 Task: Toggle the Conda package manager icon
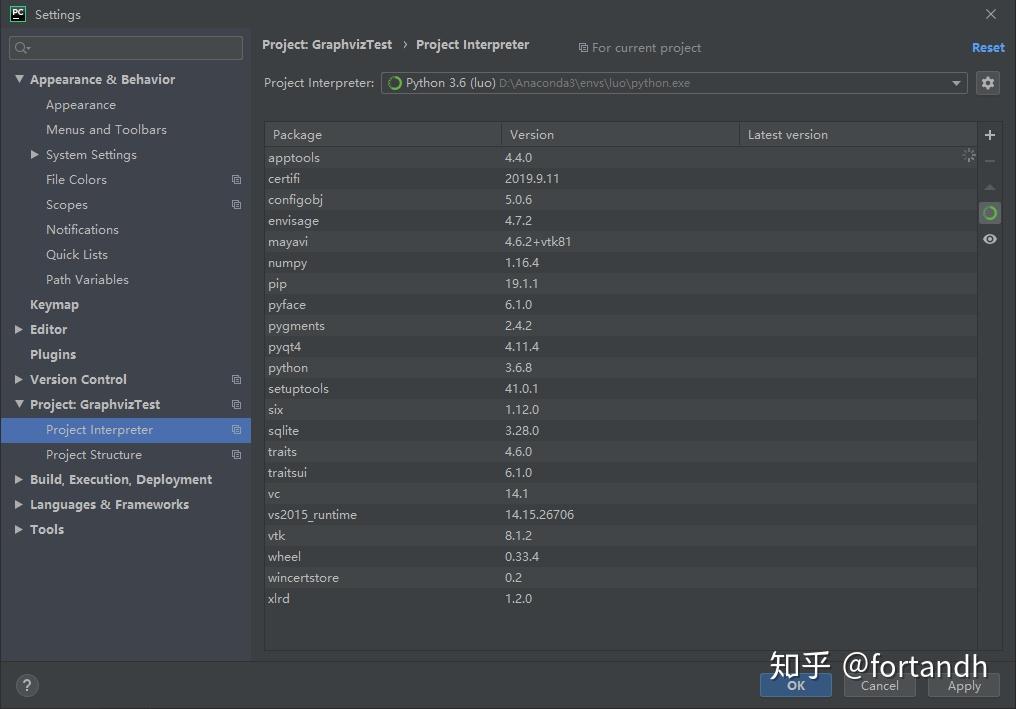click(x=989, y=212)
